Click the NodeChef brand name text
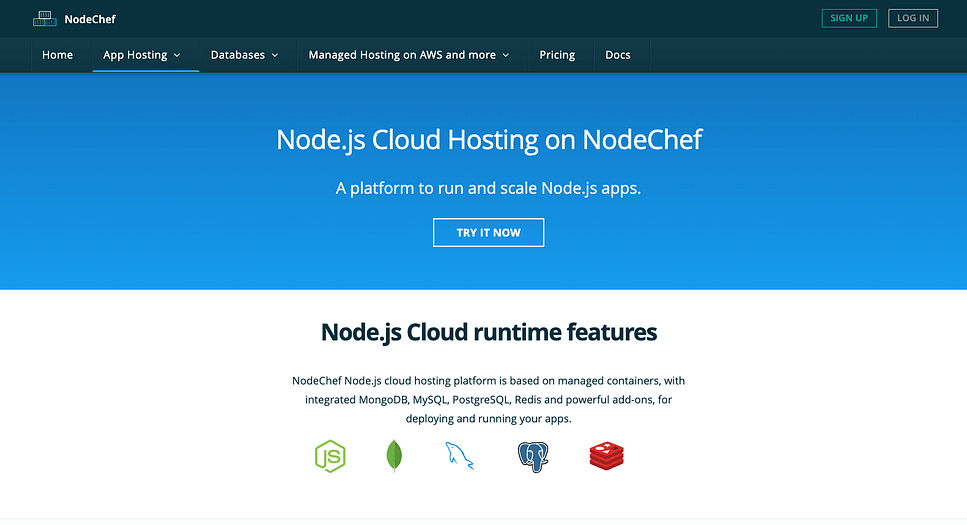Viewport: 967px width, 525px height. click(90, 18)
